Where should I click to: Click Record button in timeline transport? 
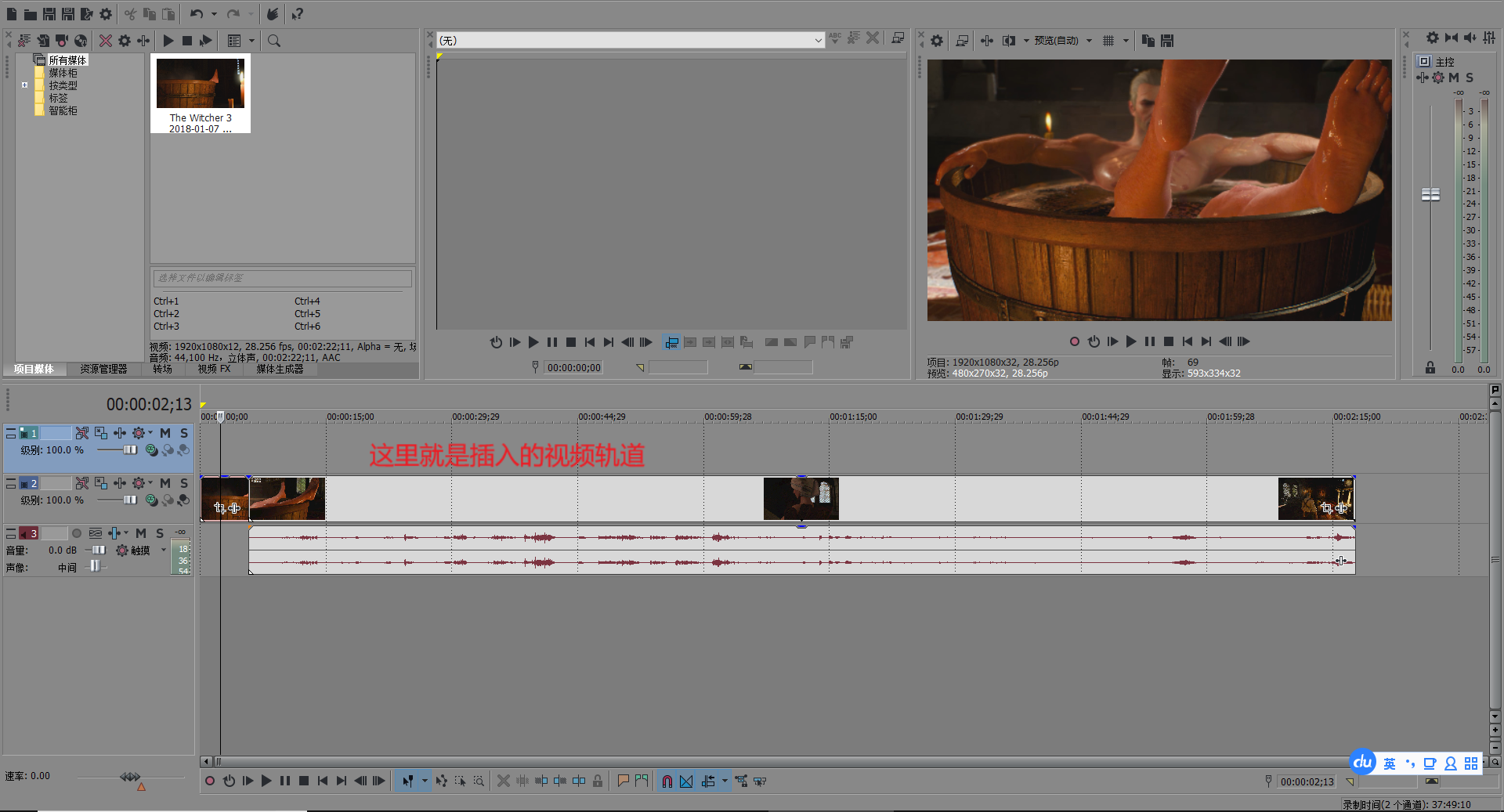pos(210,781)
